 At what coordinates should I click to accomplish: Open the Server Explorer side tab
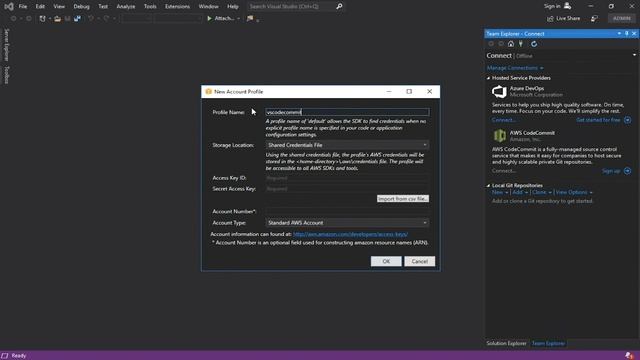pos(6,45)
